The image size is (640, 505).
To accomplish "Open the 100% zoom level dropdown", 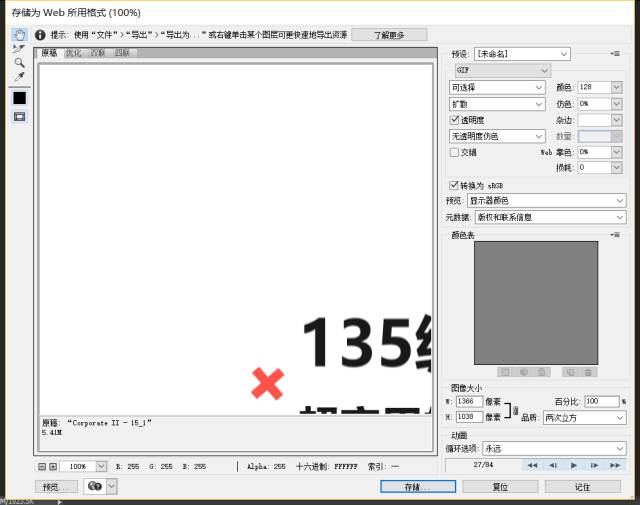I will tap(101, 466).
